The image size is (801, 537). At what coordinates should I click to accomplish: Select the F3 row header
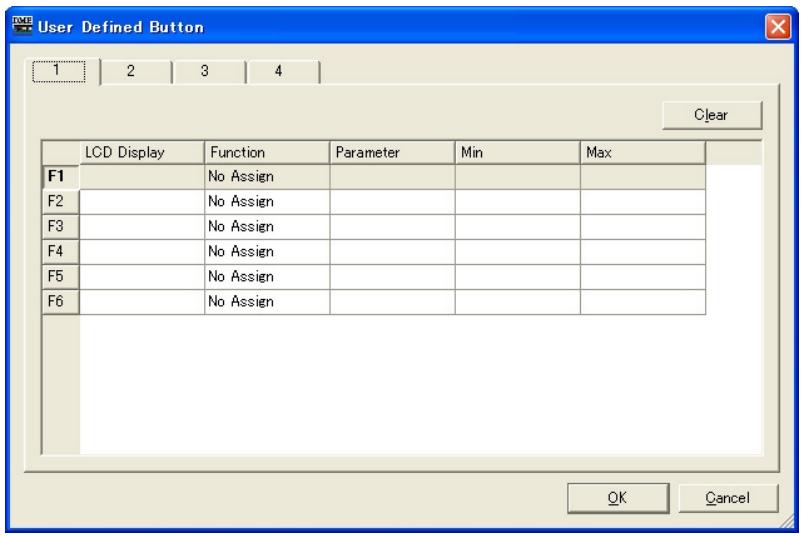pyautogui.click(x=60, y=227)
